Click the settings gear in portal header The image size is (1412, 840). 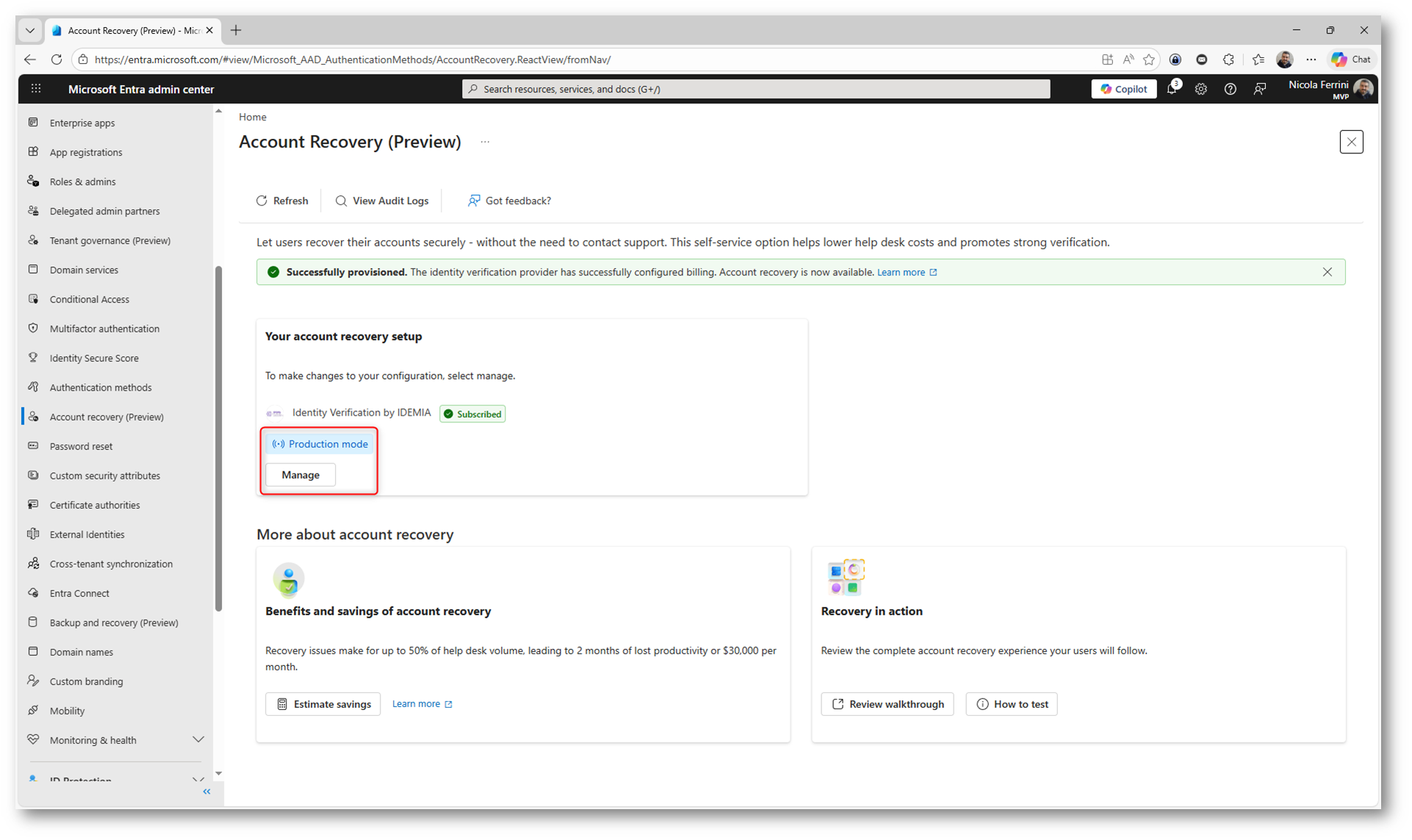point(1200,89)
